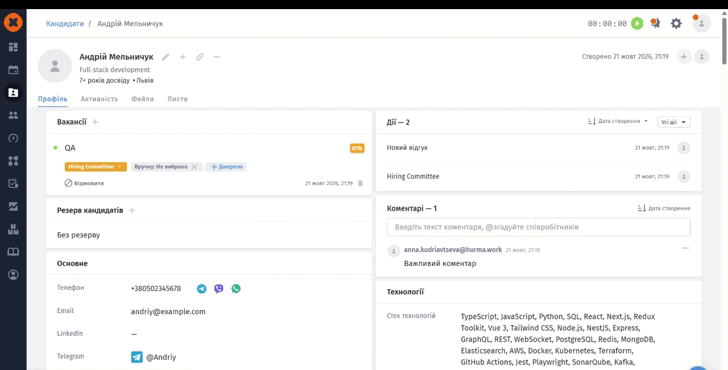Screen dimensions: 728x370
Task: Change comments Дата створення sorting
Action: click(664, 208)
